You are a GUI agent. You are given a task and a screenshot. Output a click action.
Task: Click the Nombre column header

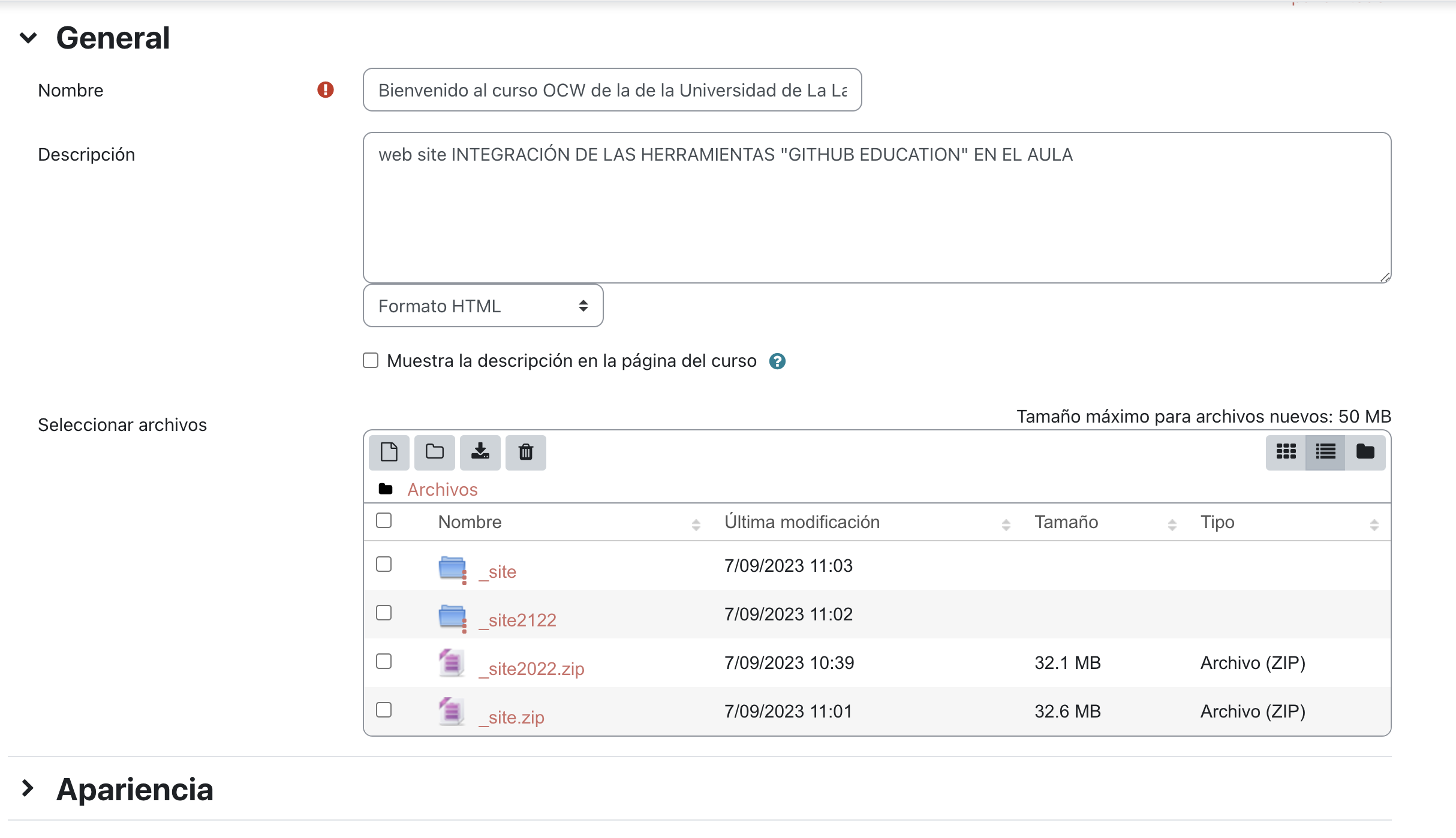tap(470, 522)
